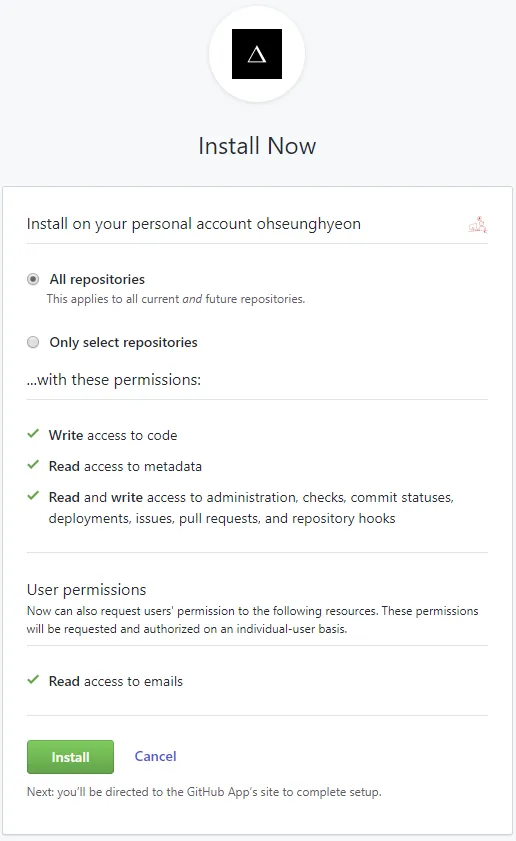Click the personal account ohseunghyeon heading
Screen dimensions: 516x841
[194, 224]
